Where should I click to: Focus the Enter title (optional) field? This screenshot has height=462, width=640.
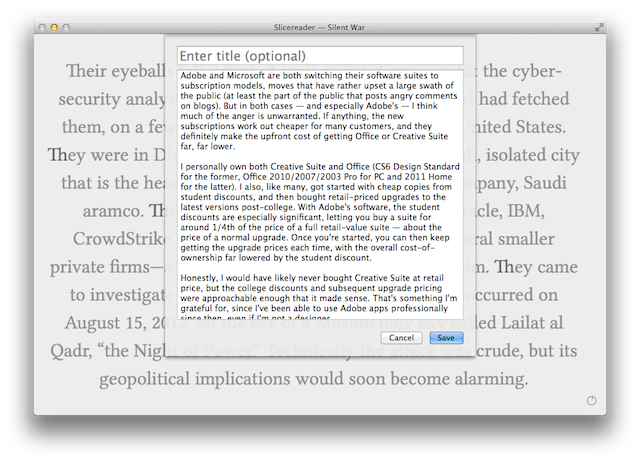pyautogui.click(x=320, y=56)
